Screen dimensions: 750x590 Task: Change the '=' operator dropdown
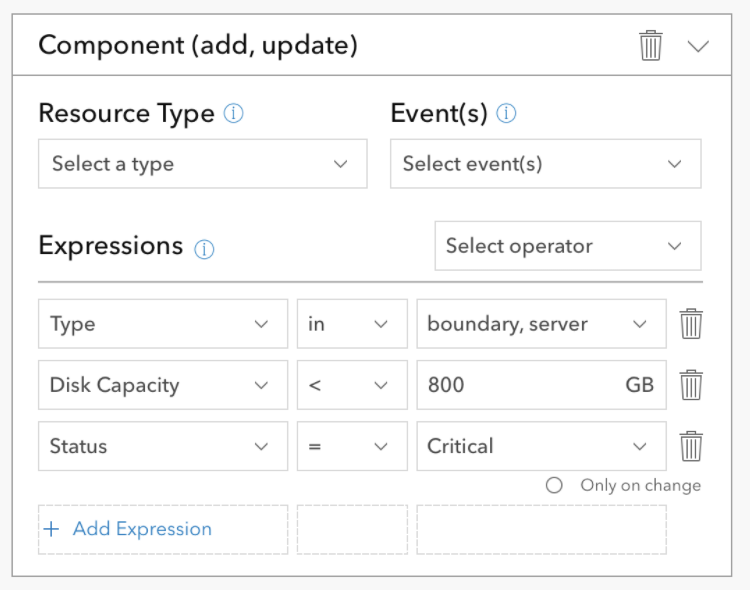352,446
